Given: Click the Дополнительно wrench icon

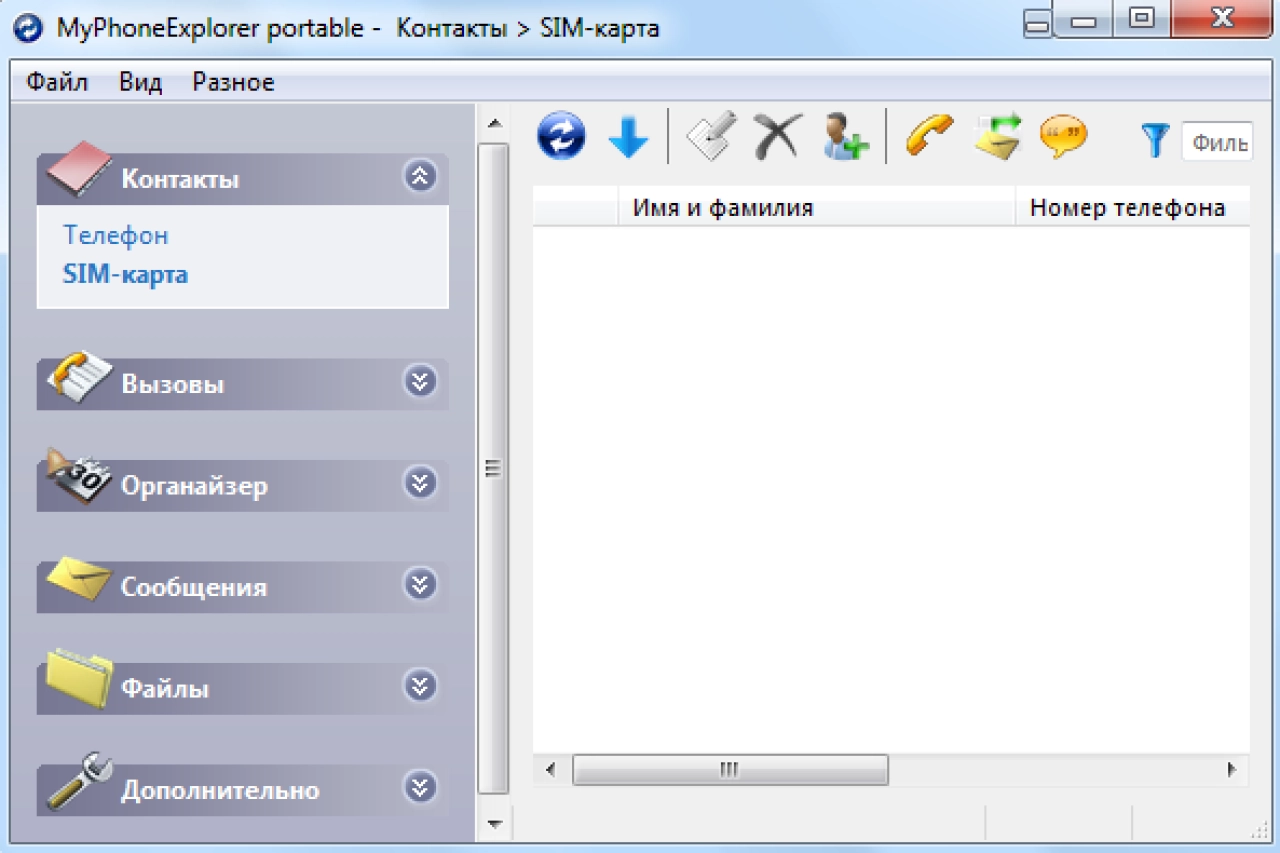Looking at the screenshot, I should 78,782.
